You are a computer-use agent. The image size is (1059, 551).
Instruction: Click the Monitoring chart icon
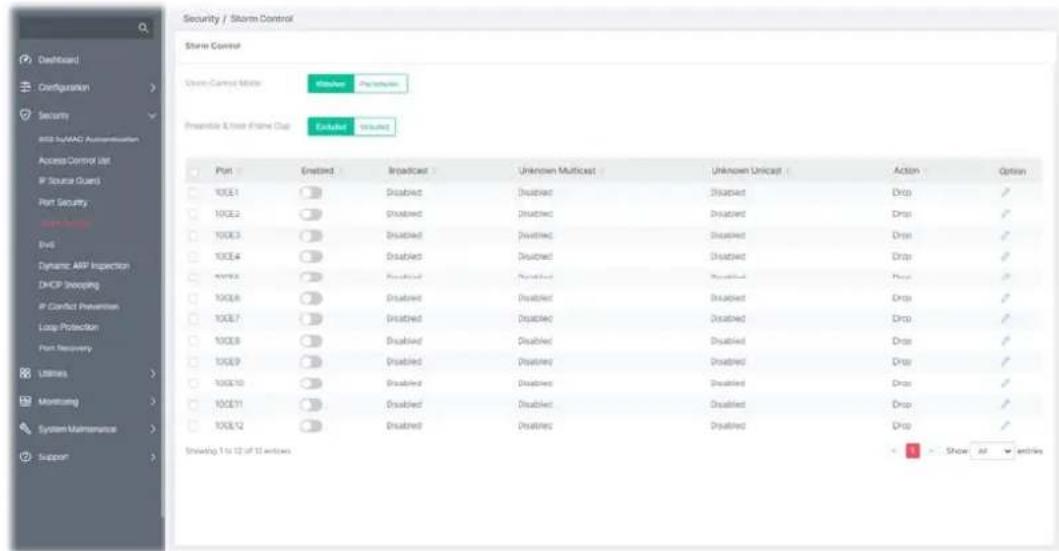click(26, 401)
